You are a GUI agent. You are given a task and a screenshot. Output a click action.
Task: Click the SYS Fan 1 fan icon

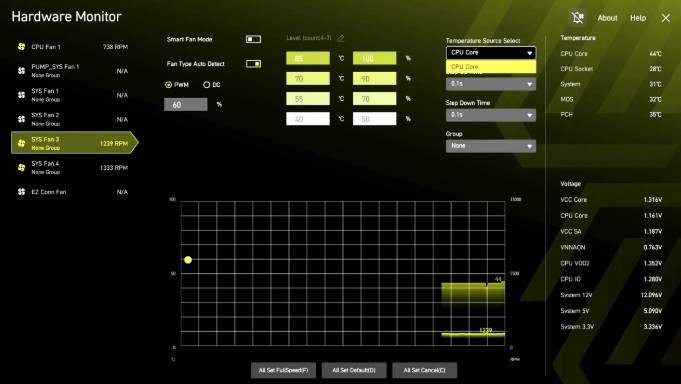tap(21, 95)
